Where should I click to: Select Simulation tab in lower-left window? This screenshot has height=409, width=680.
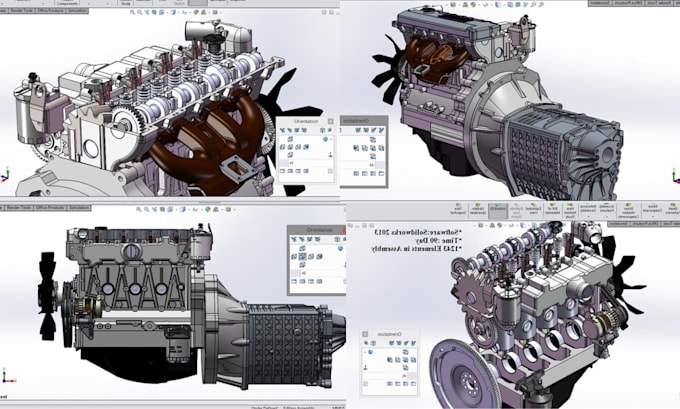pos(79,208)
